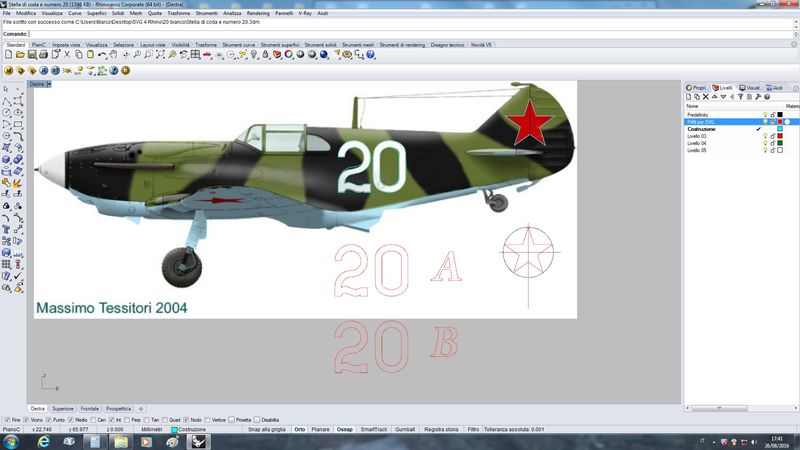Create new layer in Livelli panel
Viewport: 800px width, 450px height.
[688, 96]
